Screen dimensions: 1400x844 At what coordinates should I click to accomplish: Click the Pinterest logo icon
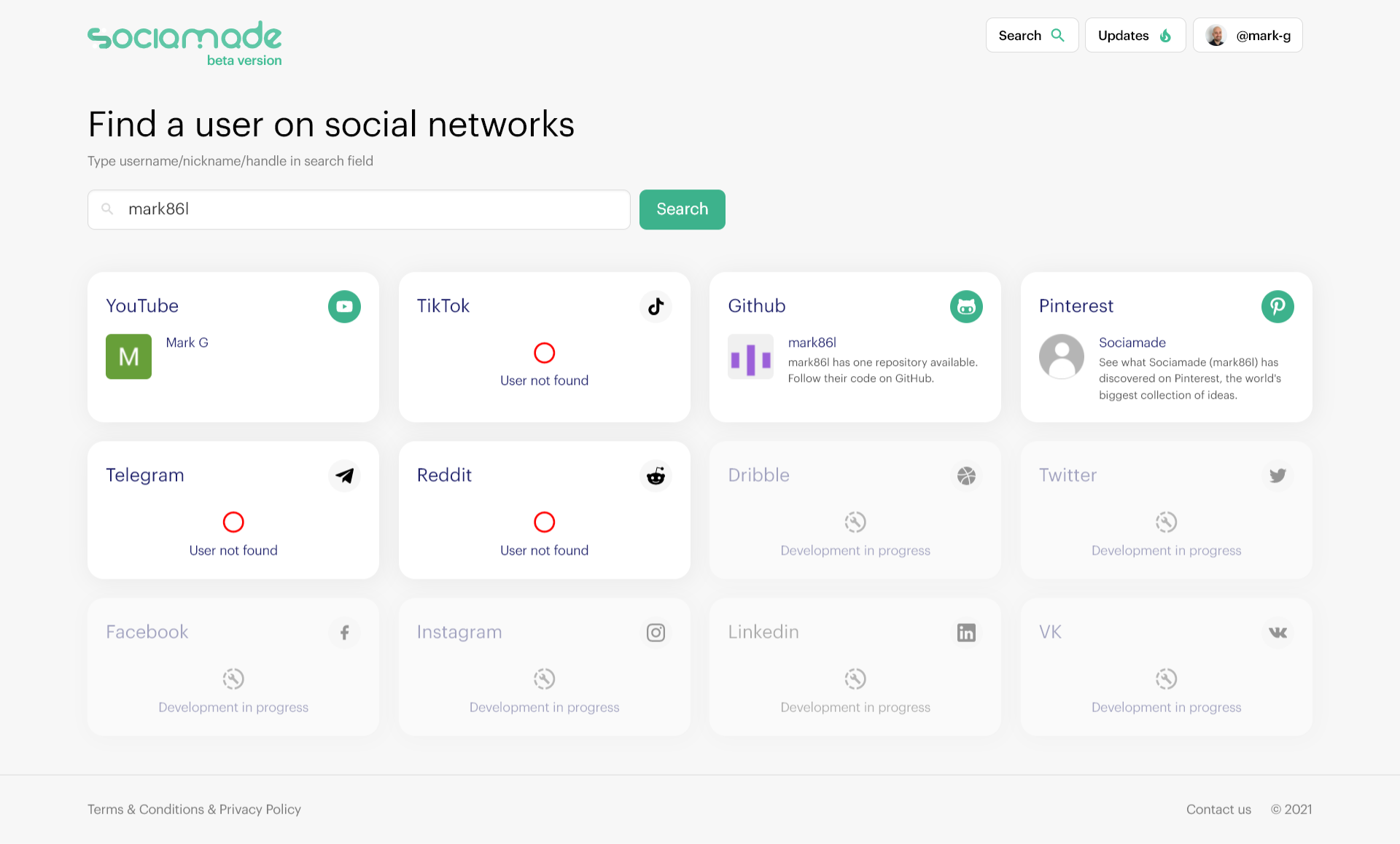(x=1277, y=307)
